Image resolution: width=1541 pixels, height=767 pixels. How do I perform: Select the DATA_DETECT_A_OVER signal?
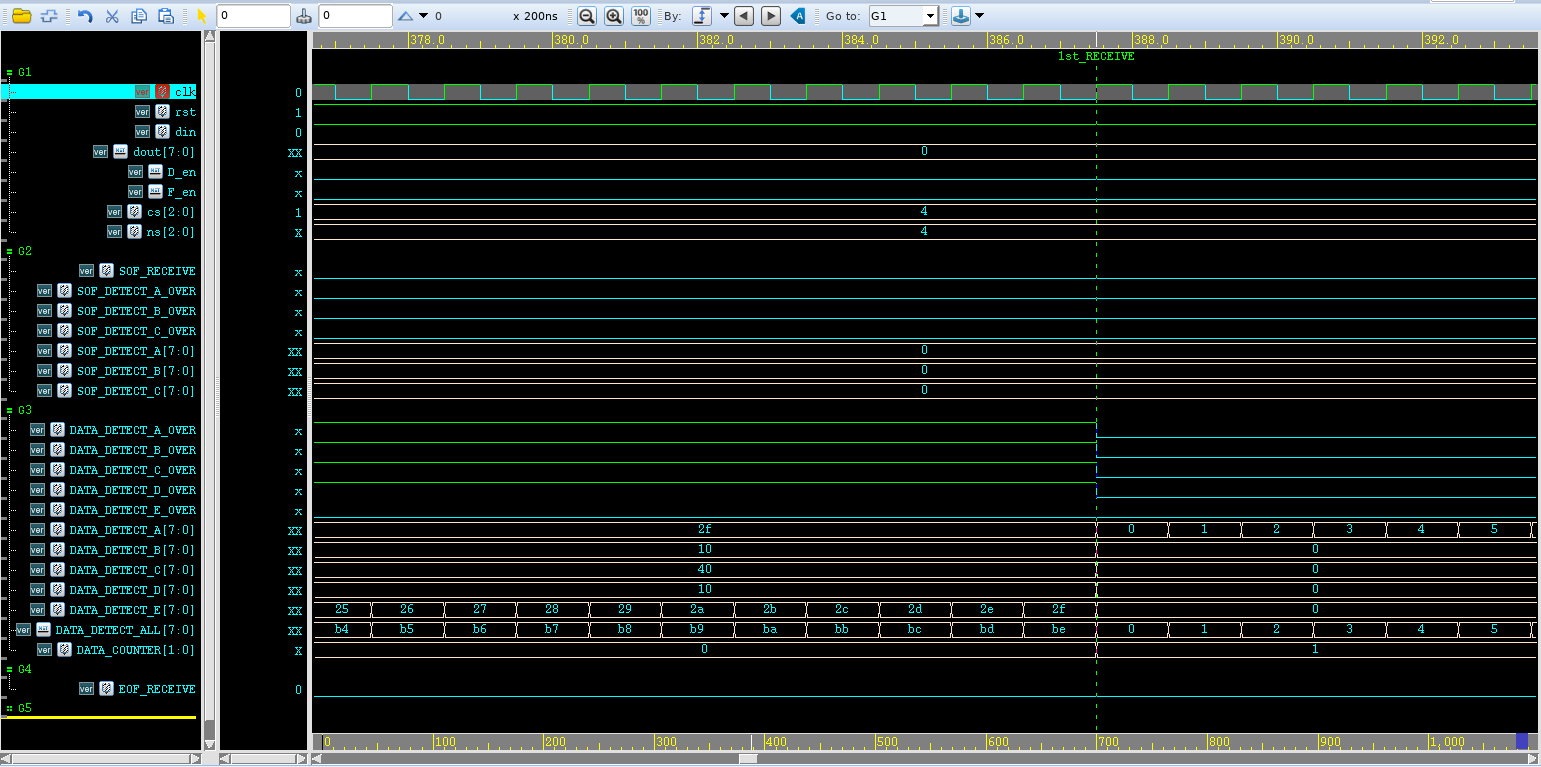pyautogui.click(x=133, y=430)
